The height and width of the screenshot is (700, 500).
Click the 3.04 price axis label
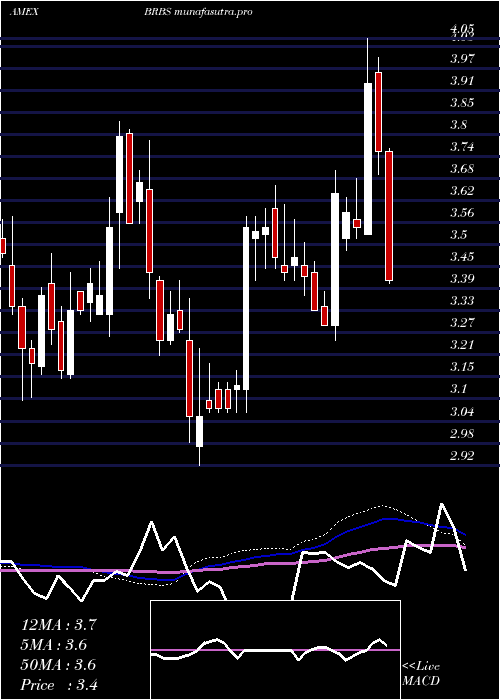coord(462,411)
